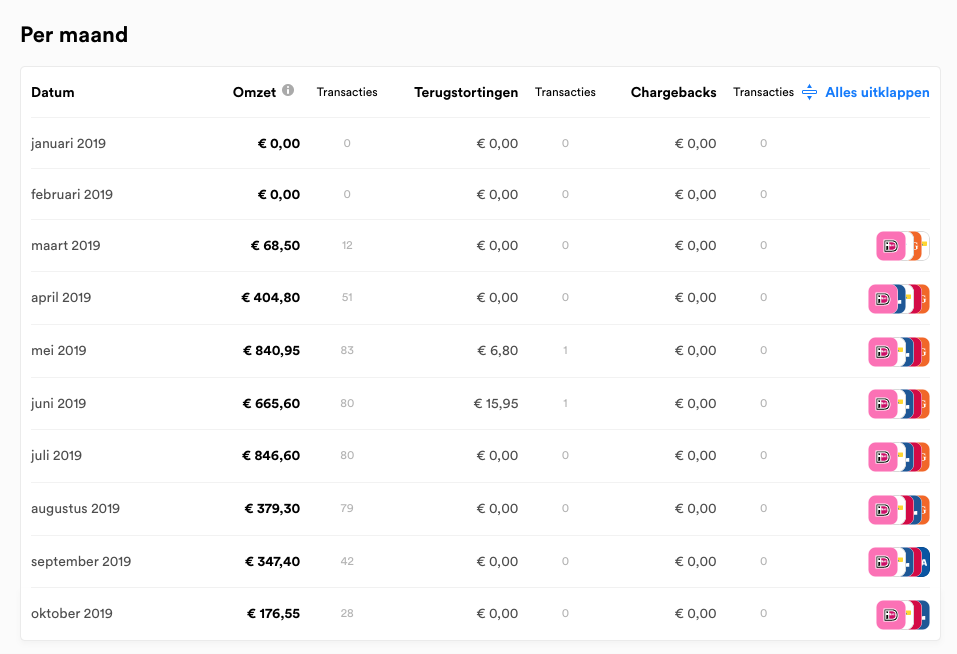The image size is (957, 654).
Task: Click the iDEAL icon for maart 2019
Action: tap(890, 246)
